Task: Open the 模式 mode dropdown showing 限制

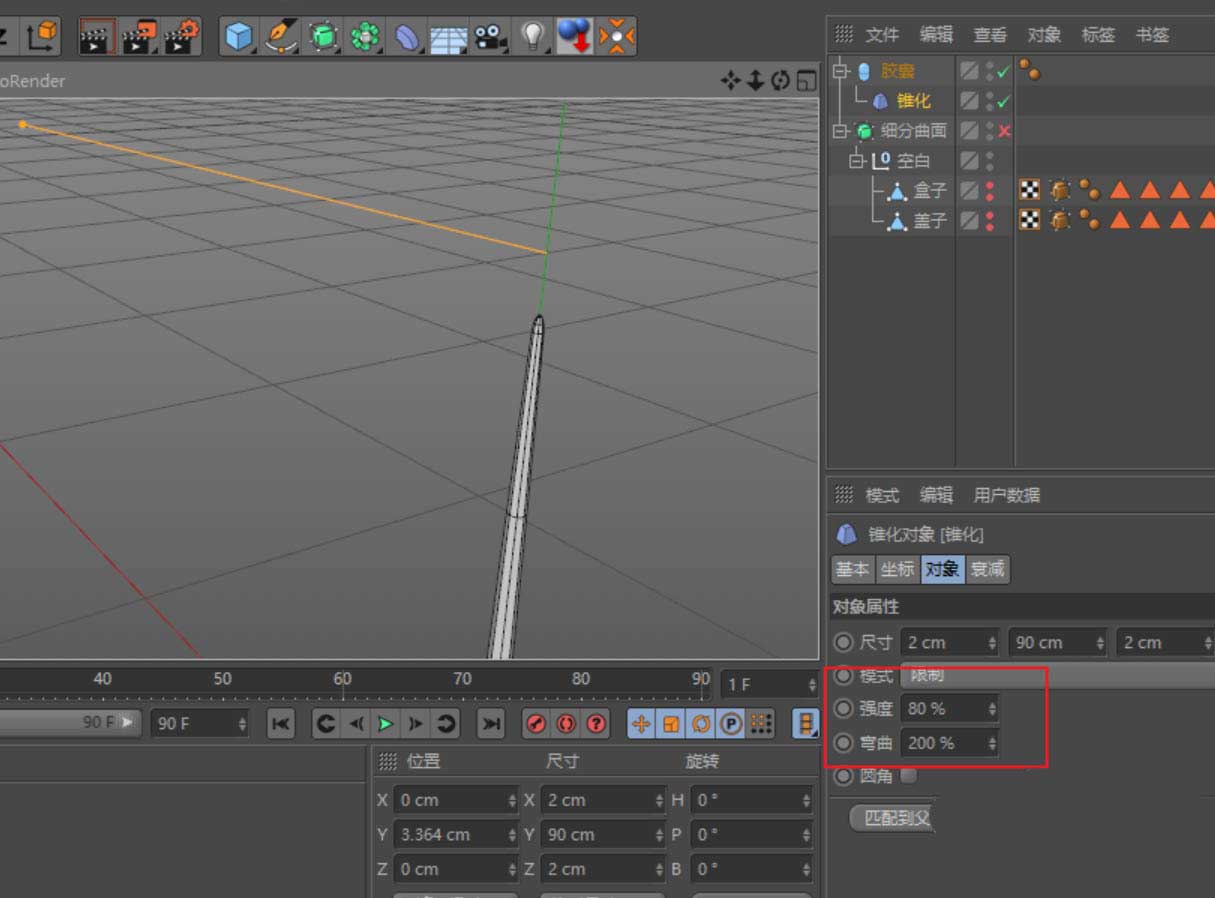Action: tap(1055, 676)
